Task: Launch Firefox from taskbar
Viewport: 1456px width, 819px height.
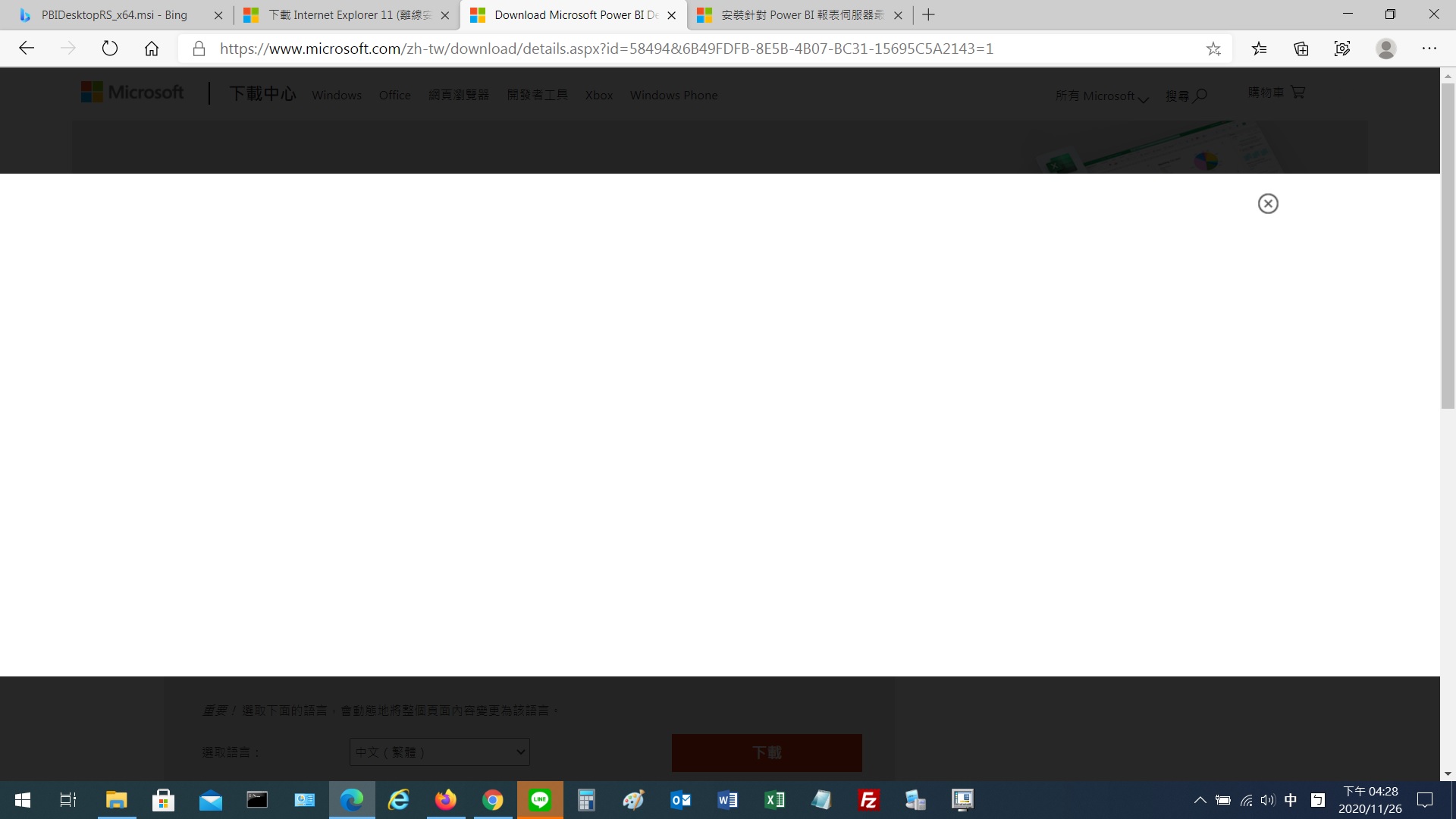Action: (445, 800)
